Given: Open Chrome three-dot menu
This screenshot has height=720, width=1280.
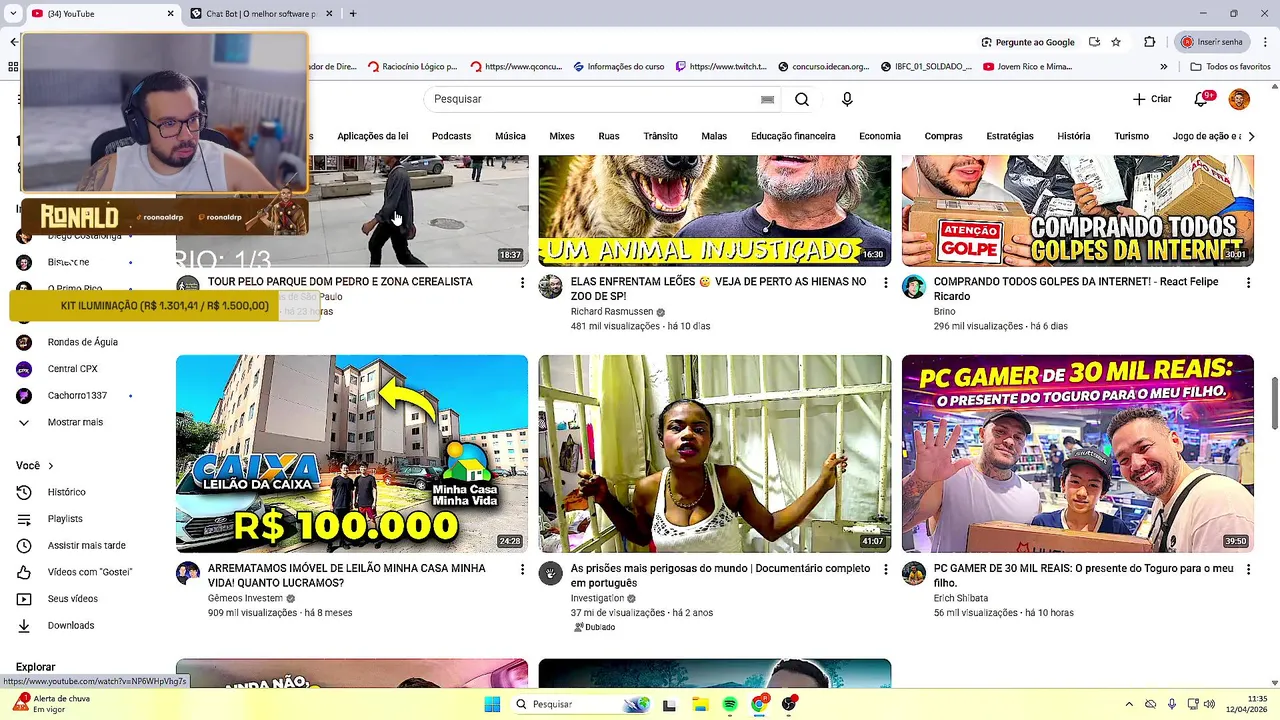Looking at the screenshot, I should point(1263,42).
